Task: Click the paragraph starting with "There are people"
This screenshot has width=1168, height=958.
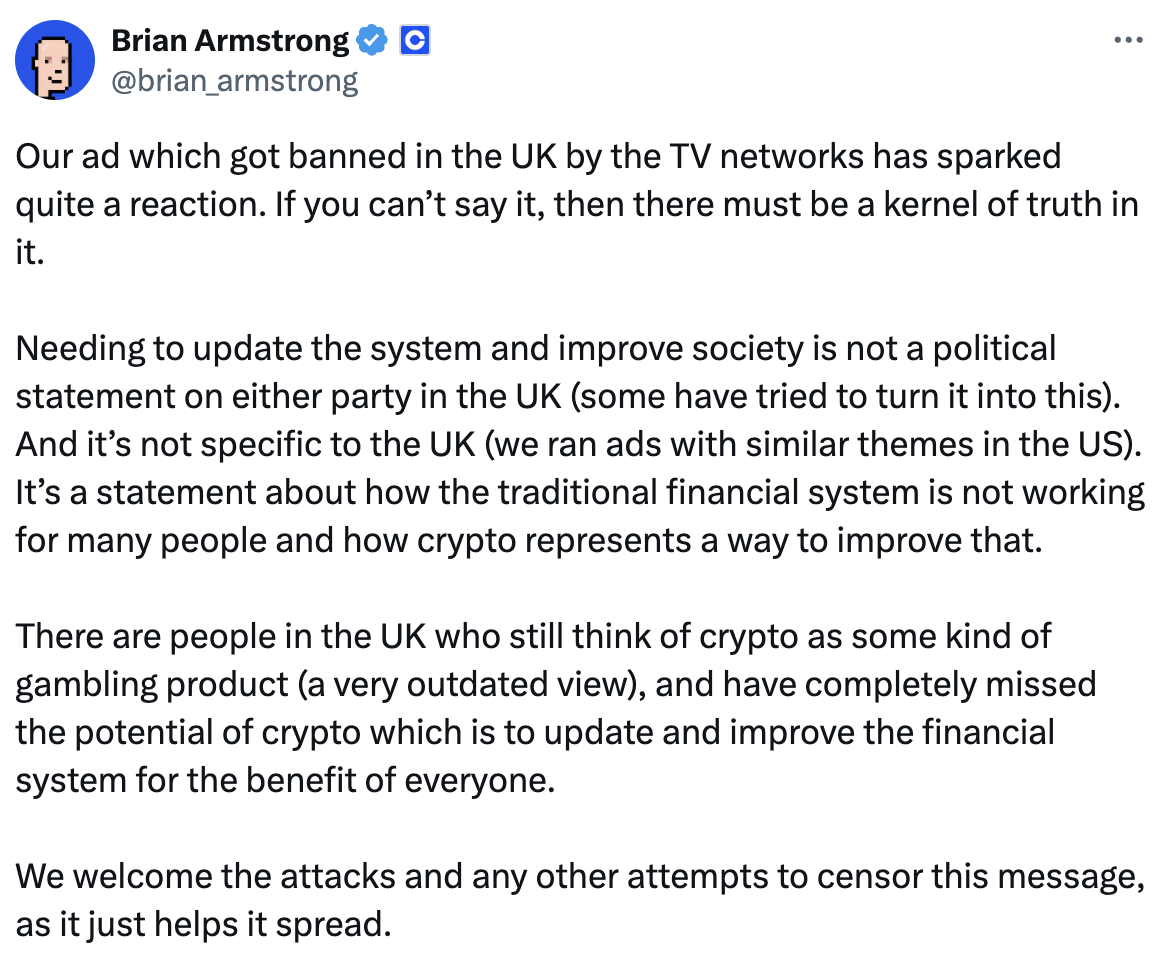Action: point(556,708)
